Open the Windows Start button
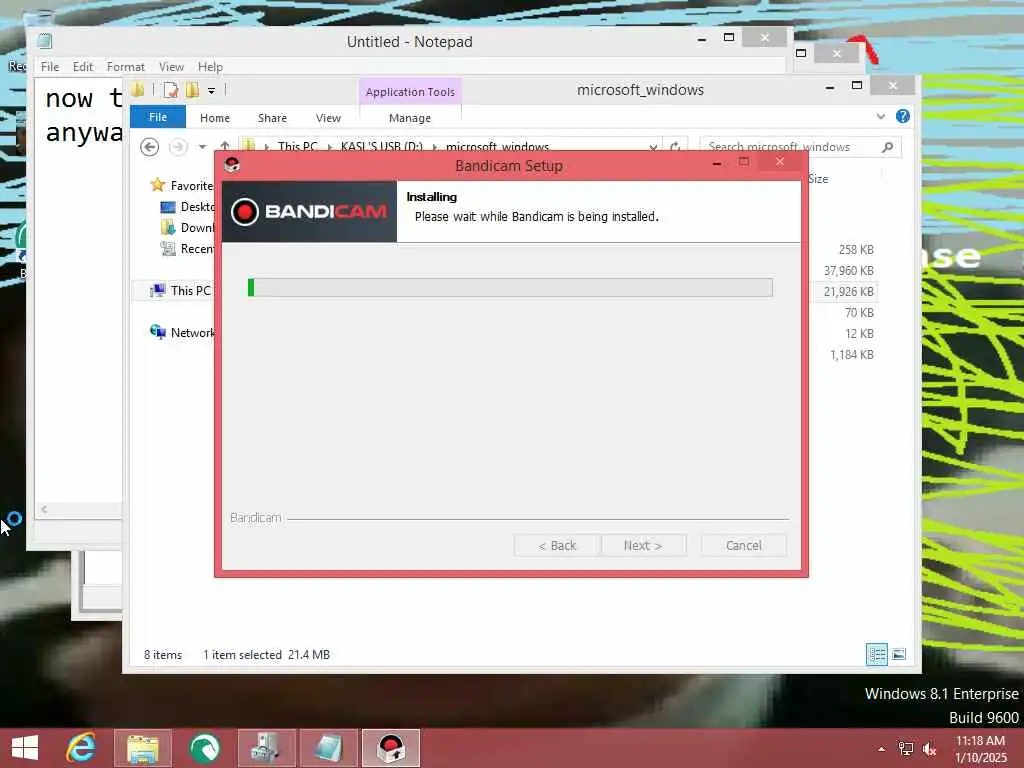This screenshot has width=1024, height=768. 25,748
